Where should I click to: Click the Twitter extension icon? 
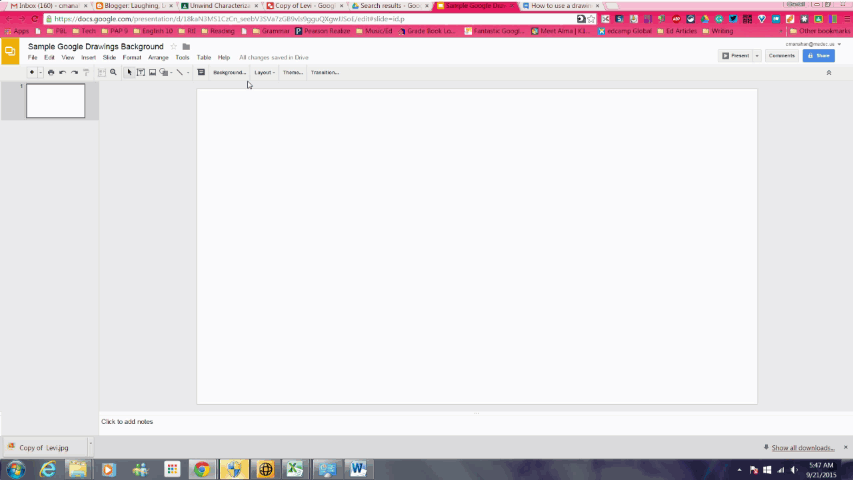pyautogui.click(x=733, y=19)
